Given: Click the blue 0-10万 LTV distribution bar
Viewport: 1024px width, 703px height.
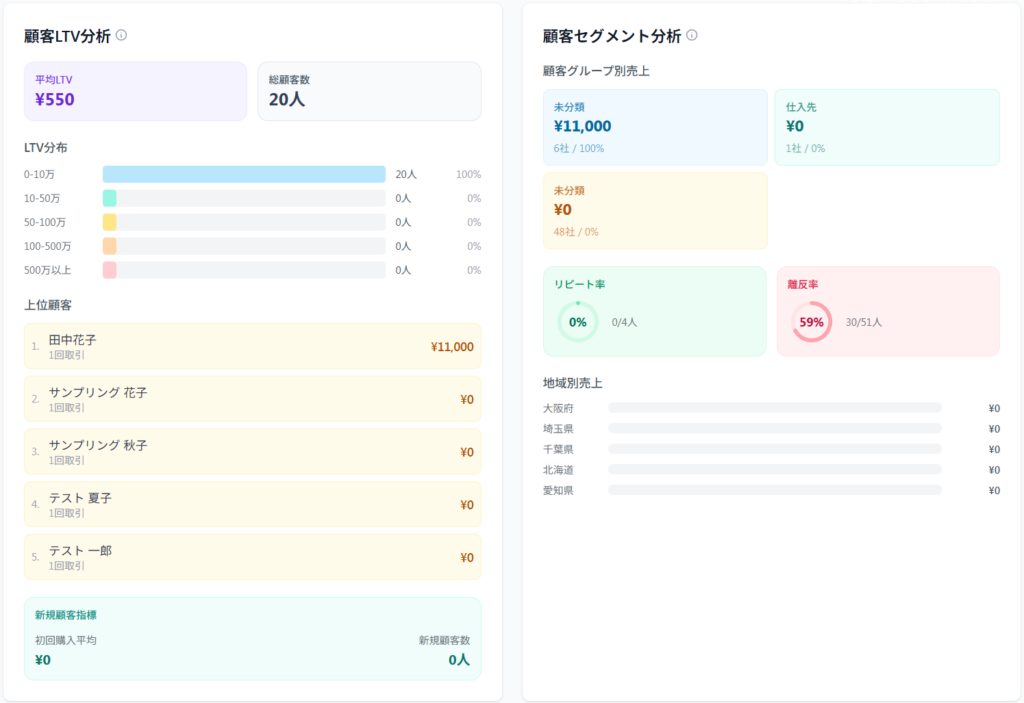Looking at the screenshot, I should pos(243,174).
